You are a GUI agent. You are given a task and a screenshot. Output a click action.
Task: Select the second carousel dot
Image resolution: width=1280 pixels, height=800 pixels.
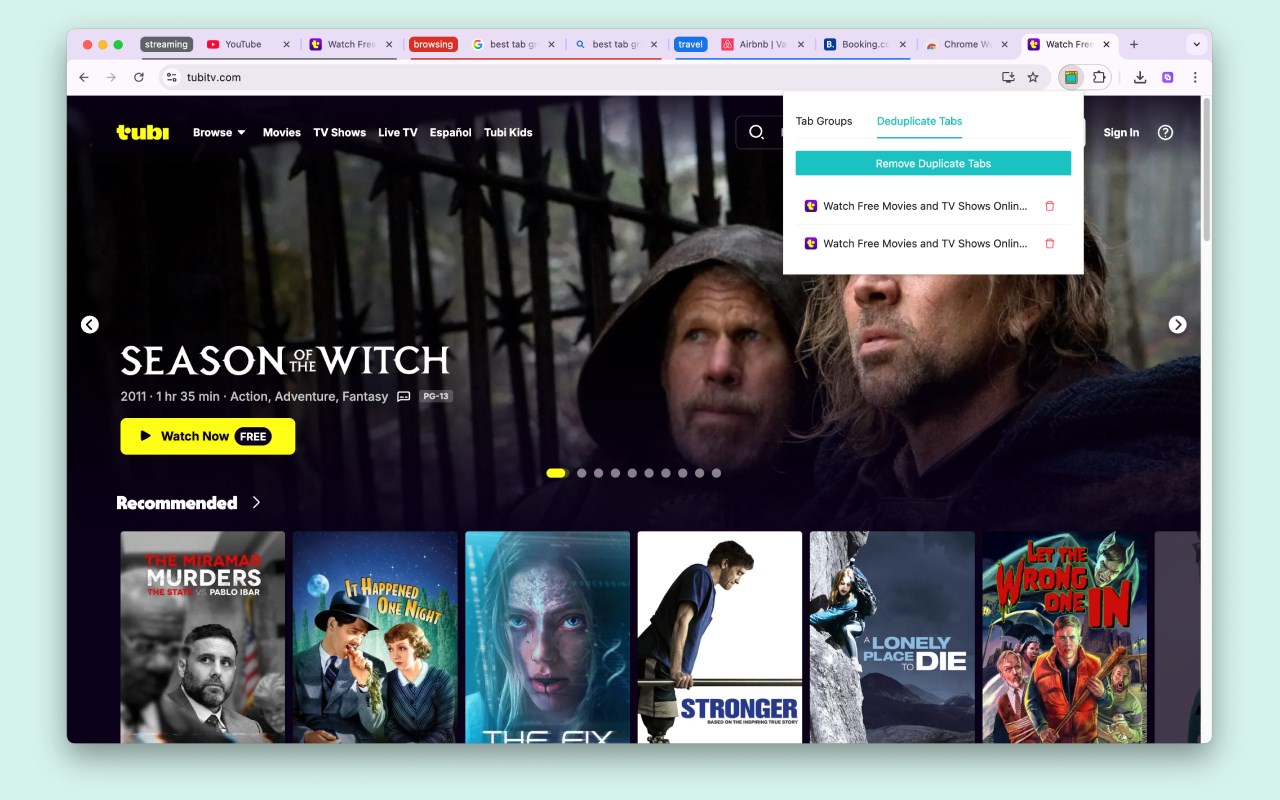pyautogui.click(x=582, y=473)
